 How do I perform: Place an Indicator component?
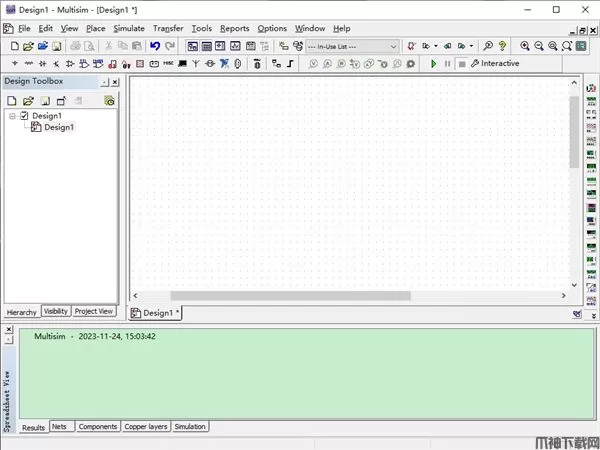click(x=140, y=64)
